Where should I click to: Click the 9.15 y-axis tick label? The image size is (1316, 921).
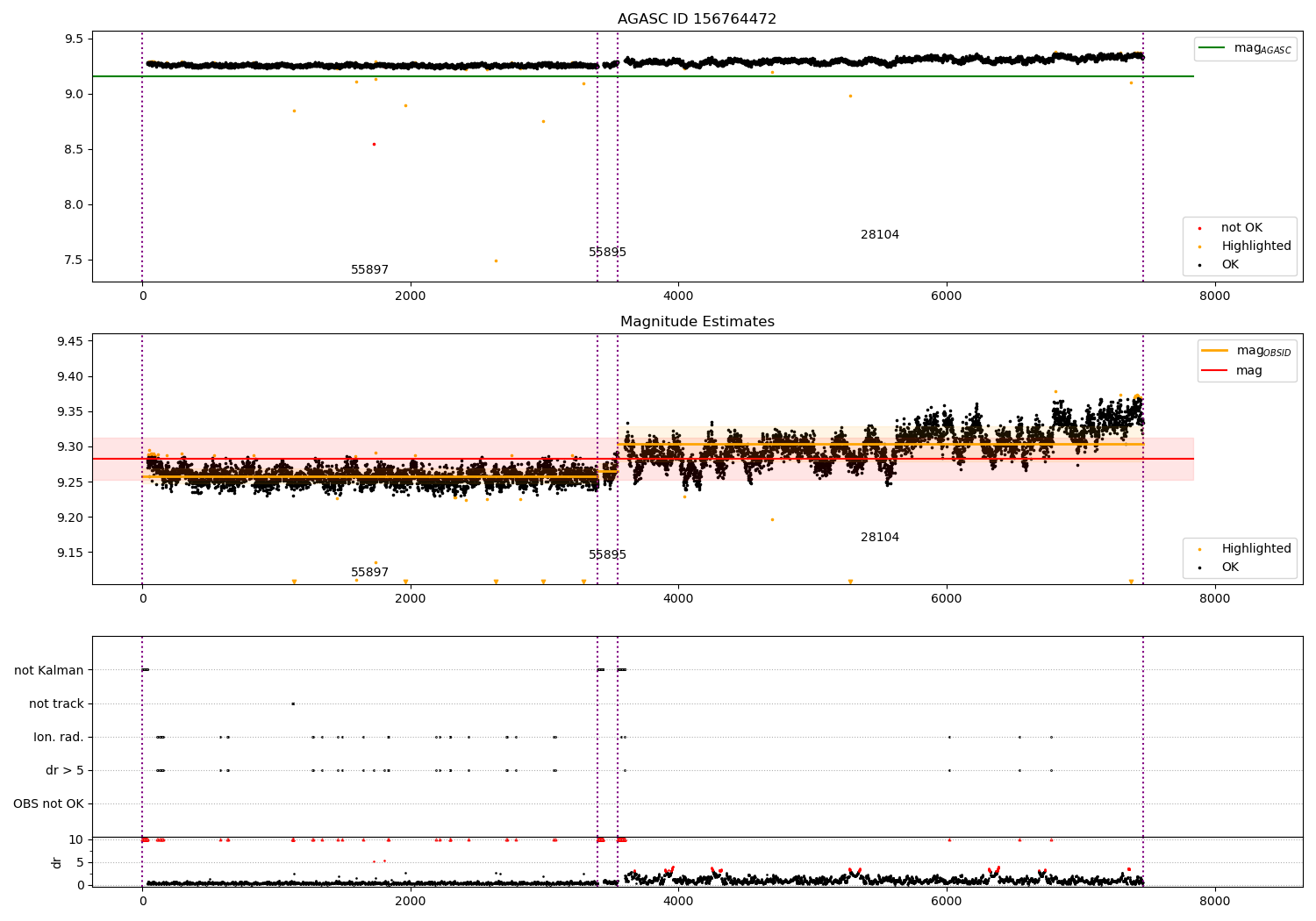click(70, 553)
